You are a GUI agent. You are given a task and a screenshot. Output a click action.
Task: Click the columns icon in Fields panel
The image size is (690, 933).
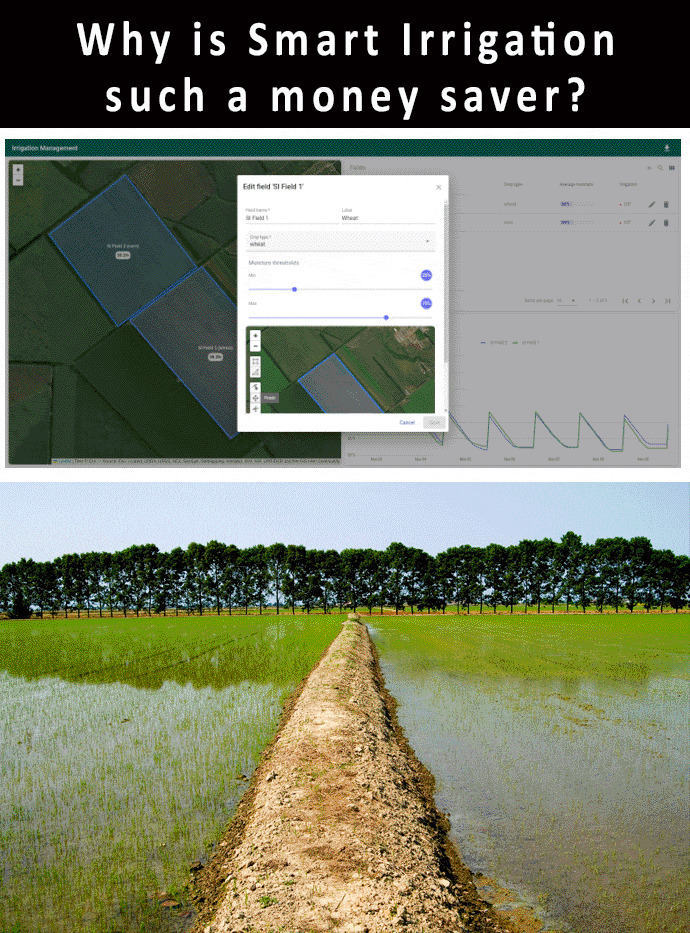point(672,168)
